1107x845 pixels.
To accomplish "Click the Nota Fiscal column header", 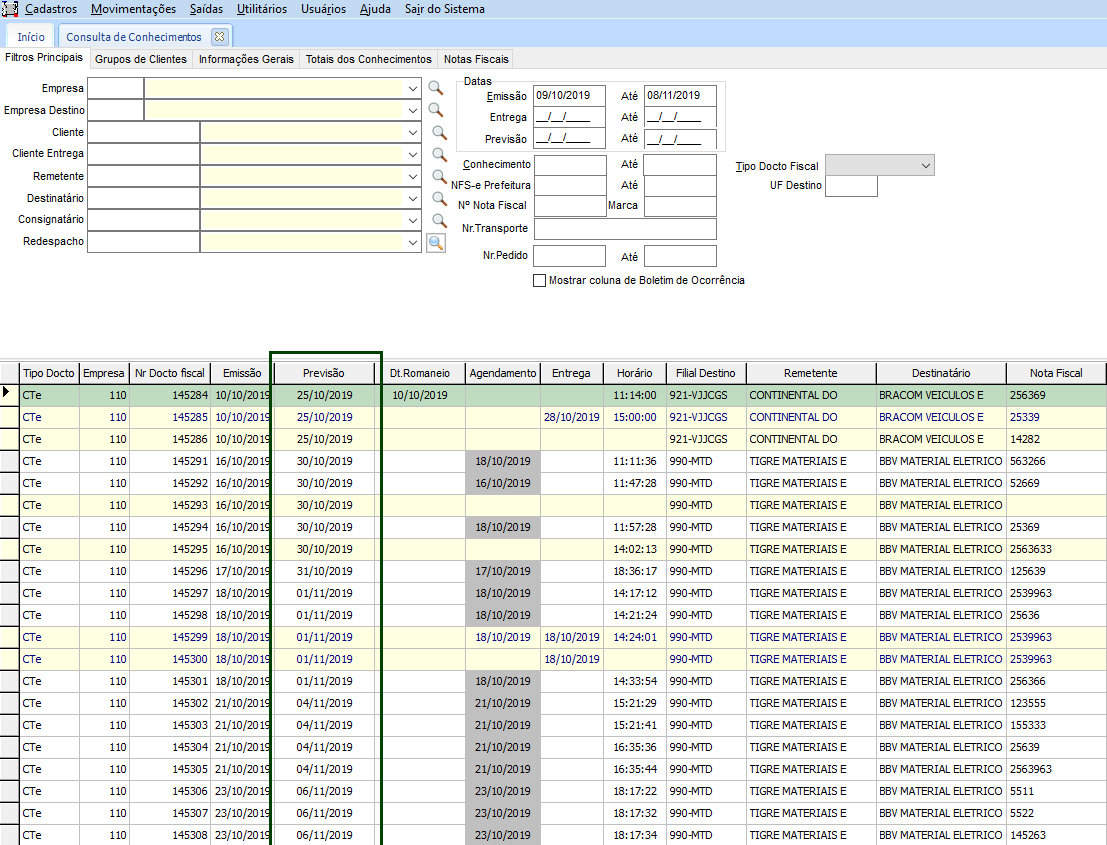I will 1055,373.
